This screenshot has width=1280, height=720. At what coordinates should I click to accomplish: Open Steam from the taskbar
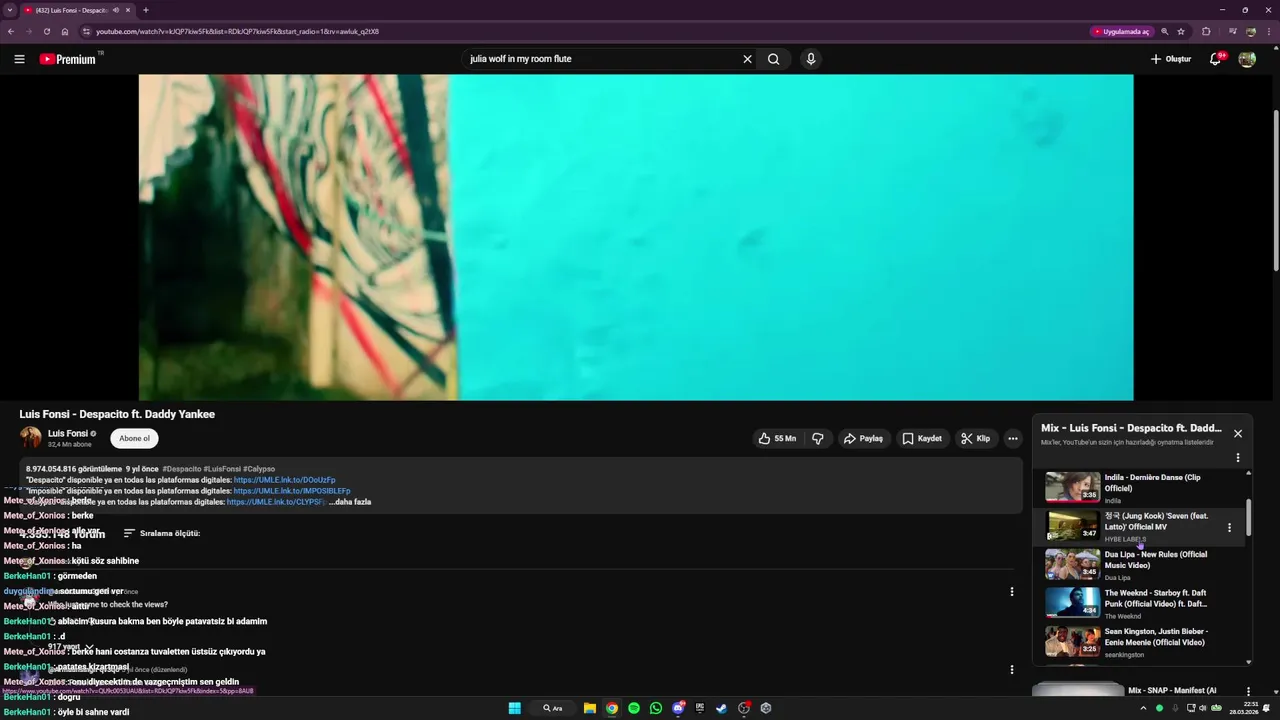tap(722, 708)
